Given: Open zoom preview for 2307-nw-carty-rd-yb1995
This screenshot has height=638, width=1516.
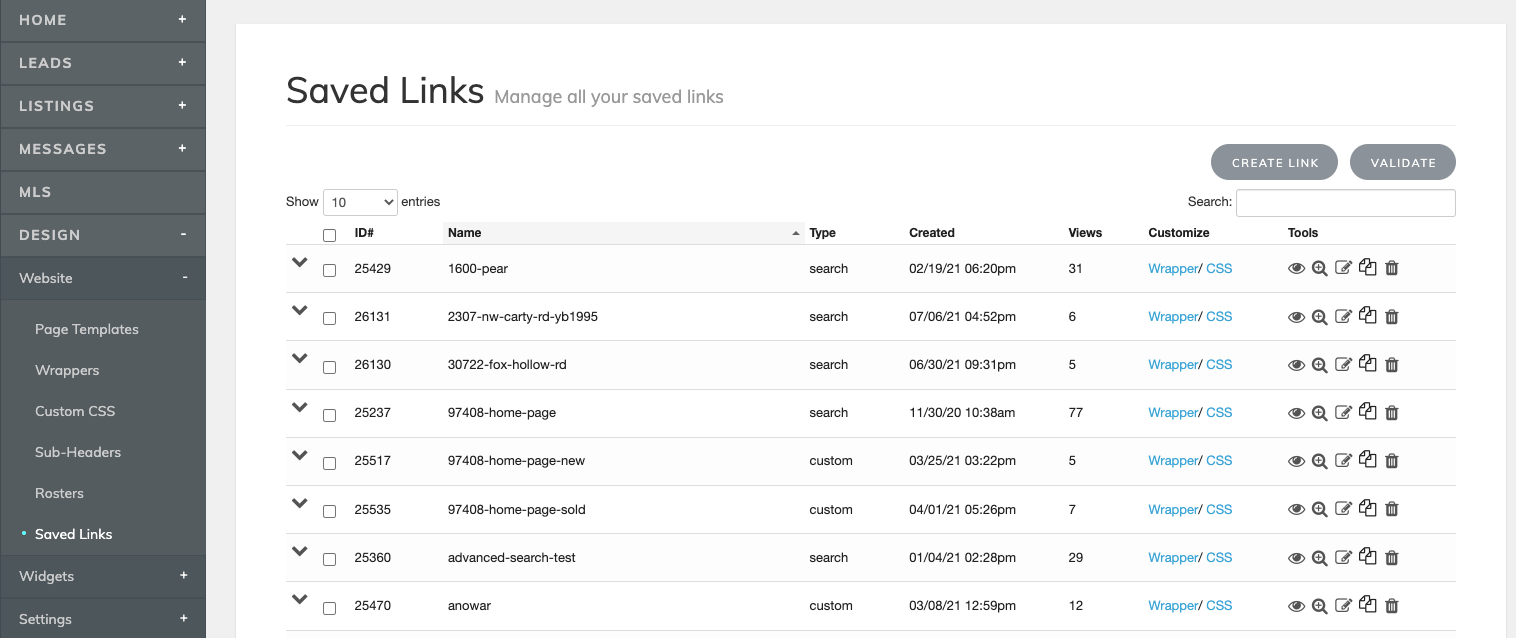Looking at the screenshot, I should [x=1320, y=316].
